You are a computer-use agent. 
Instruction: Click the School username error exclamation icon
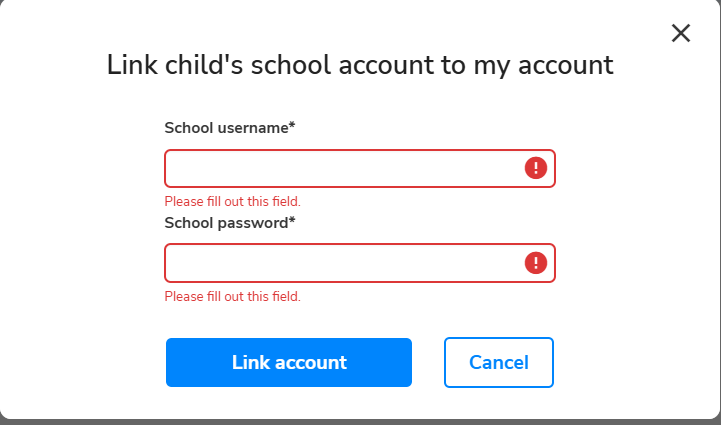(536, 168)
